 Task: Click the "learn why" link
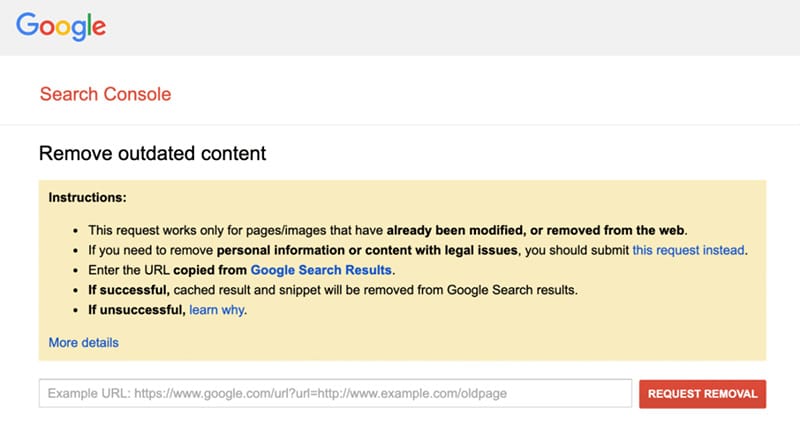pyautogui.click(x=217, y=310)
